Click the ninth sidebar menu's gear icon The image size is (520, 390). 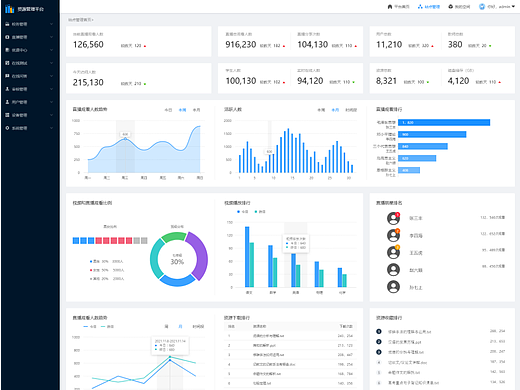(x=7, y=128)
